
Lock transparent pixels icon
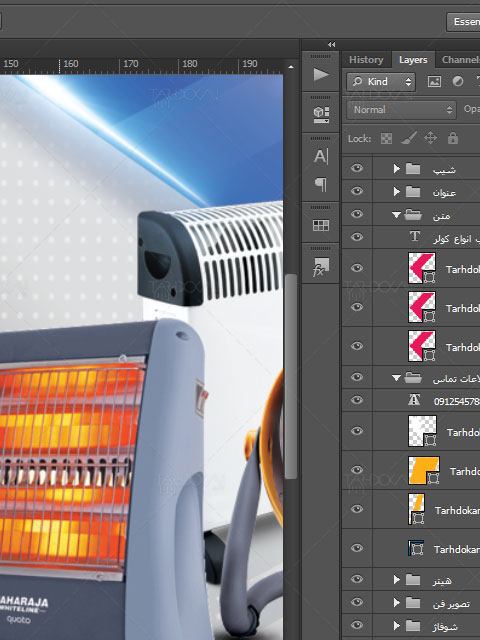point(386,139)
